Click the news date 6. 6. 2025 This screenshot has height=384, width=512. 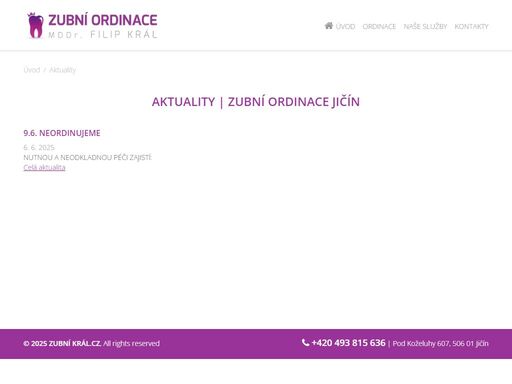point(39,147)
